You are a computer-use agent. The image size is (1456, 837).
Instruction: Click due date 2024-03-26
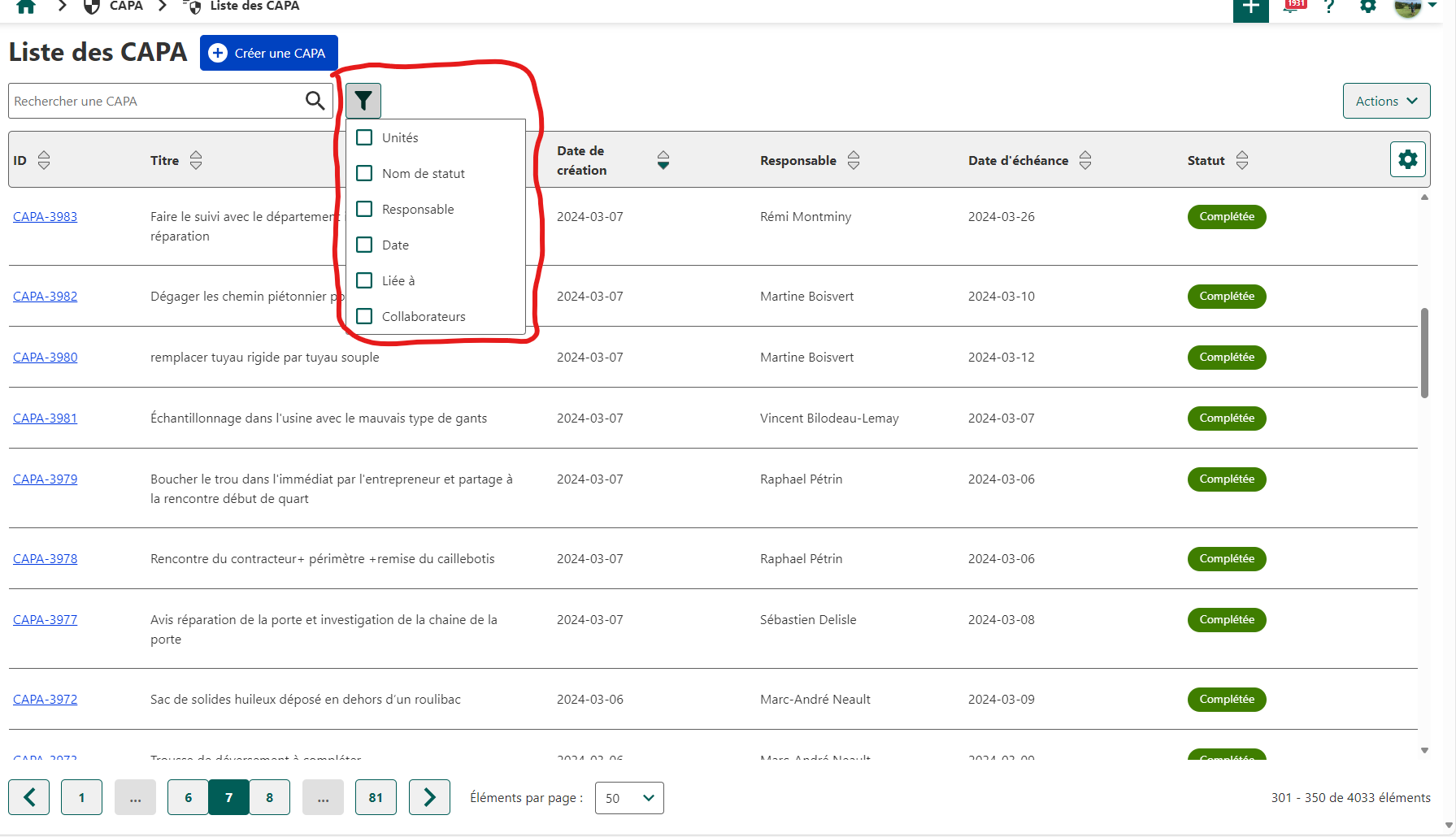tap(1002, 217)
